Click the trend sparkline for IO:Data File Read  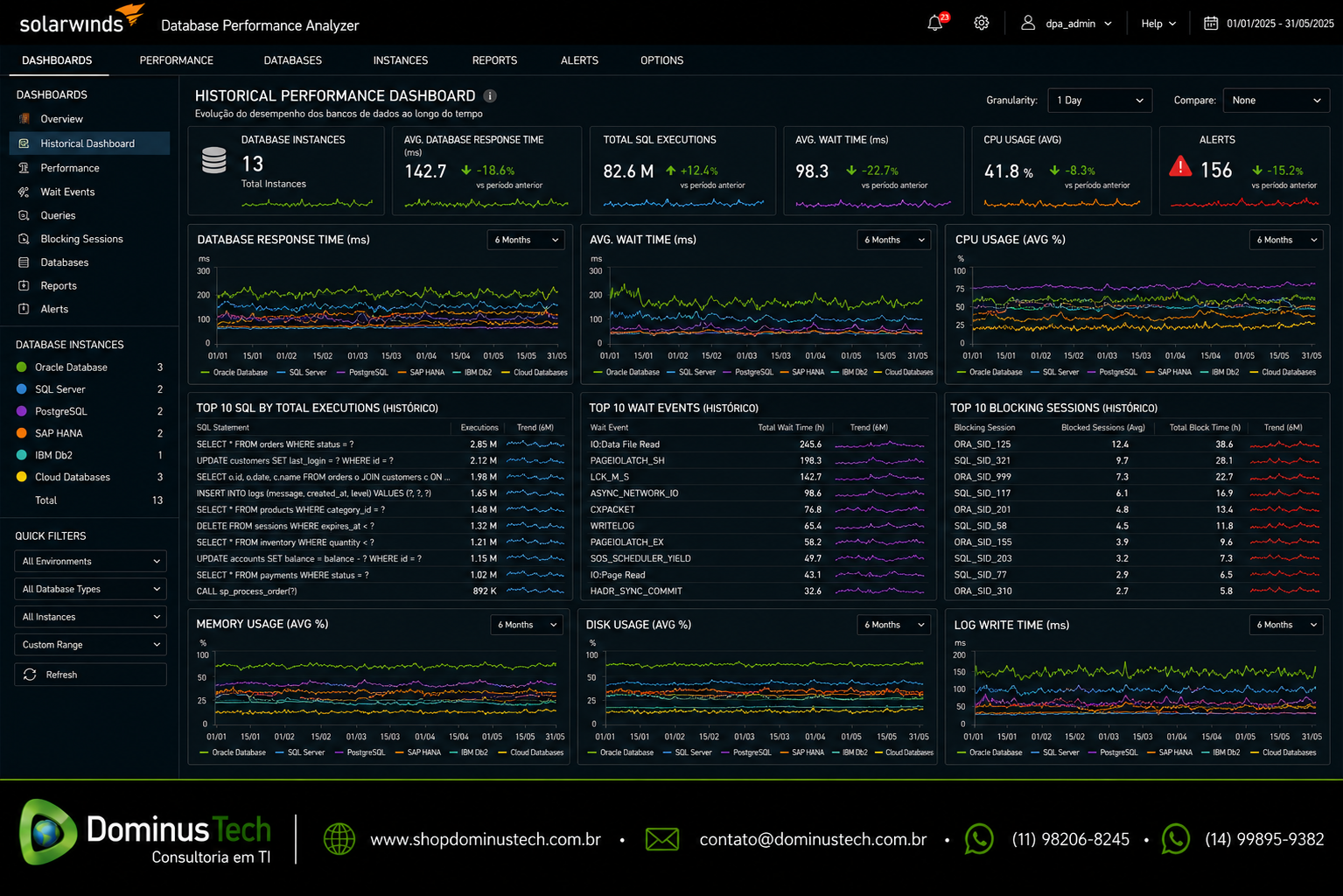tap(878, 444)
